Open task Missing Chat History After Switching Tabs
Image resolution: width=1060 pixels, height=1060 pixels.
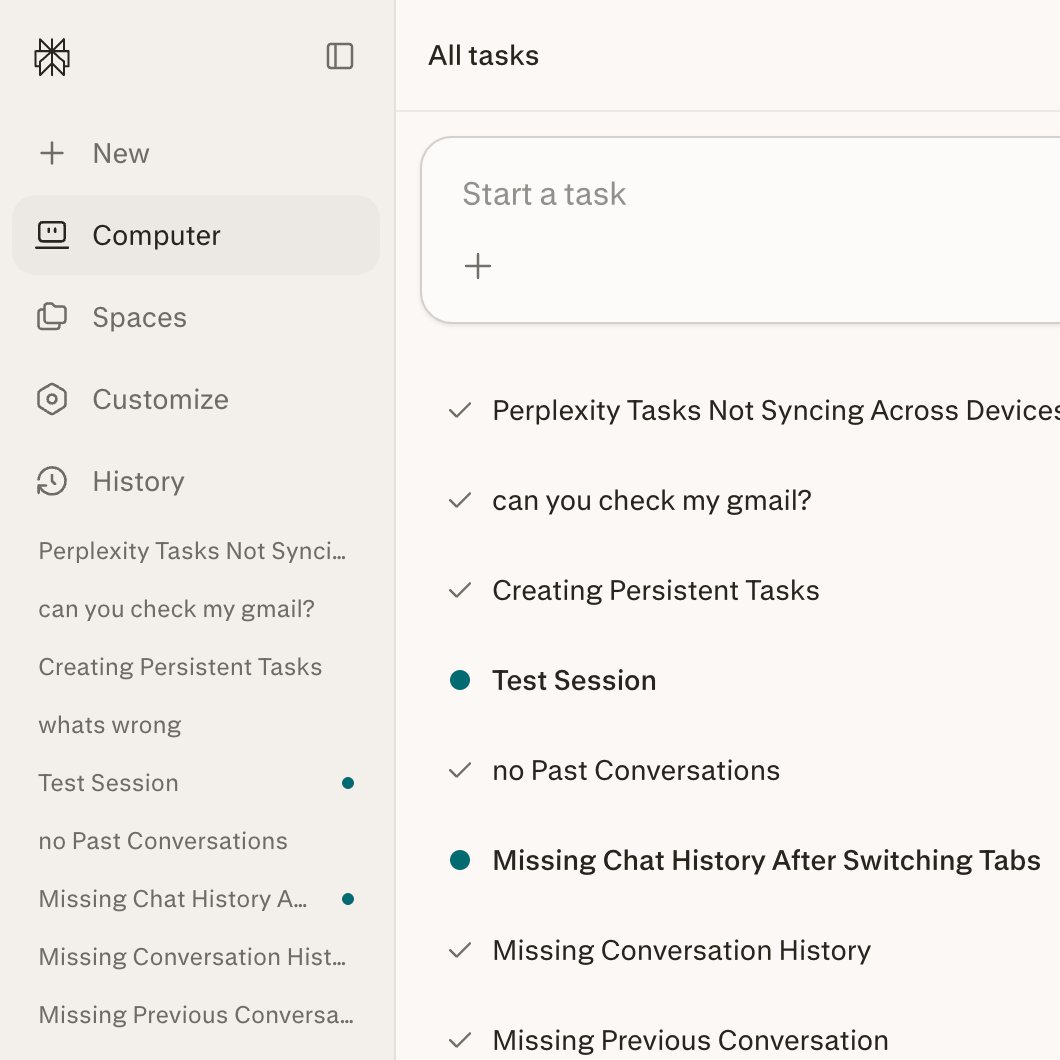pos(767,860)
